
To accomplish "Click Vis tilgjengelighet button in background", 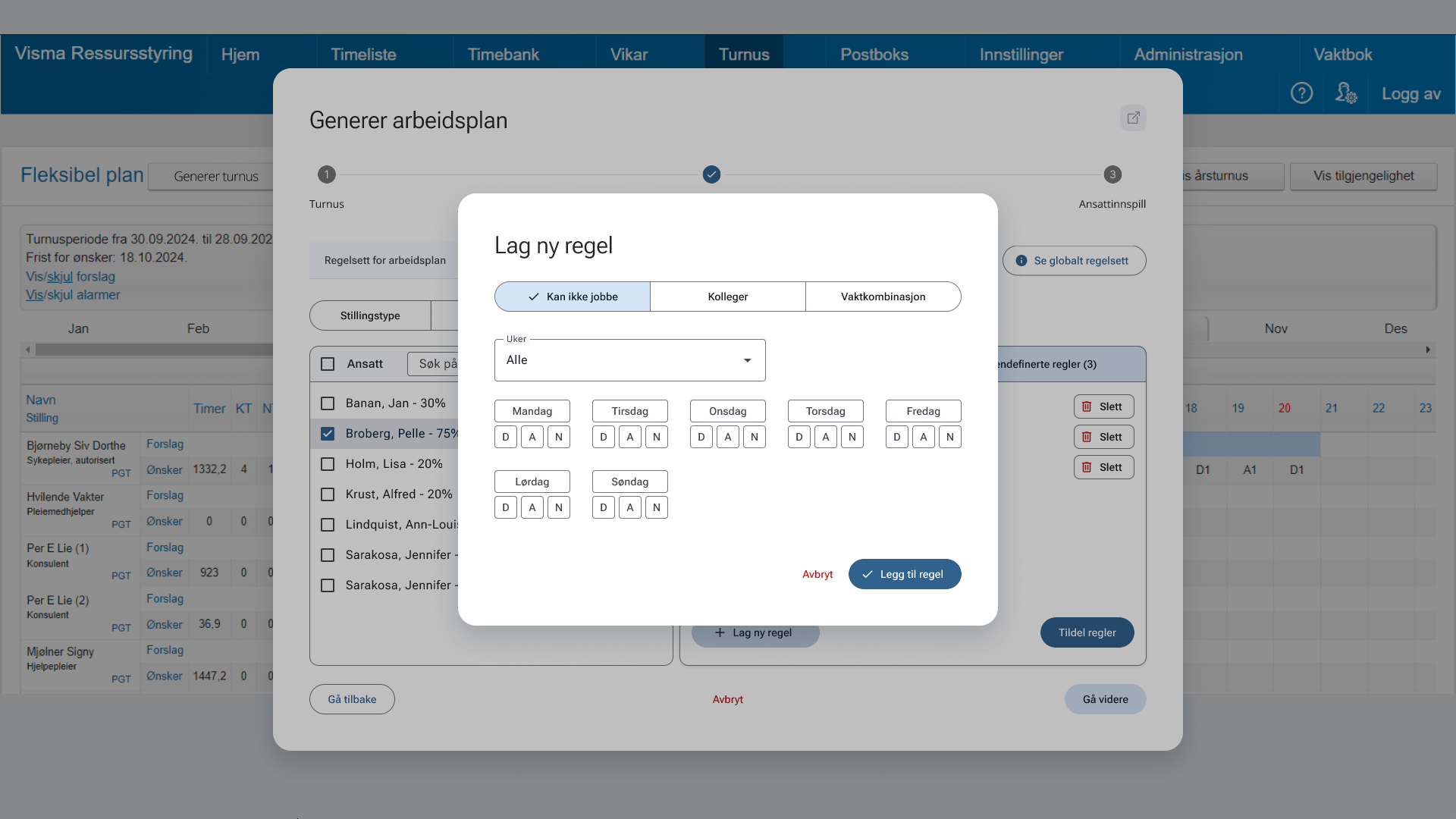I will (x=1363, y=176).
